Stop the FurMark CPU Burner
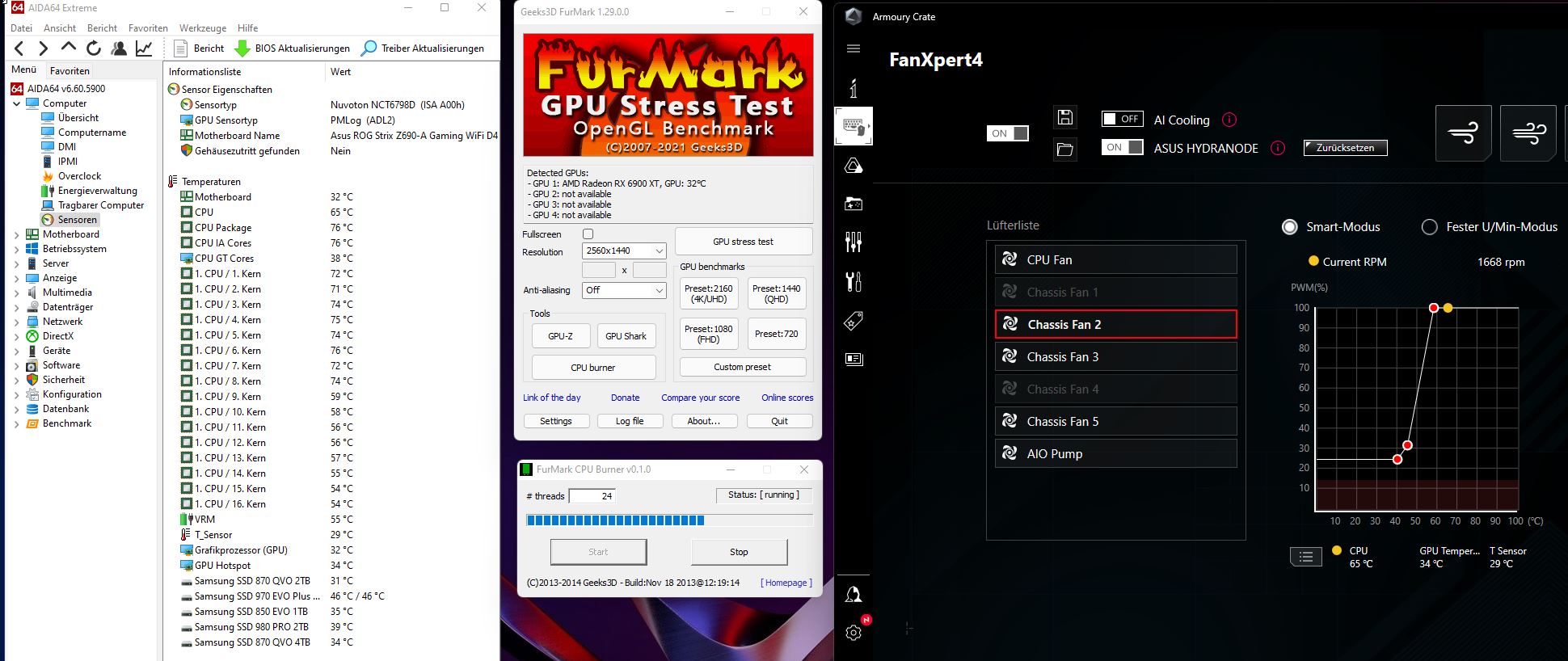This screenshot has height=661, width=1568. (x=739, y=552)
